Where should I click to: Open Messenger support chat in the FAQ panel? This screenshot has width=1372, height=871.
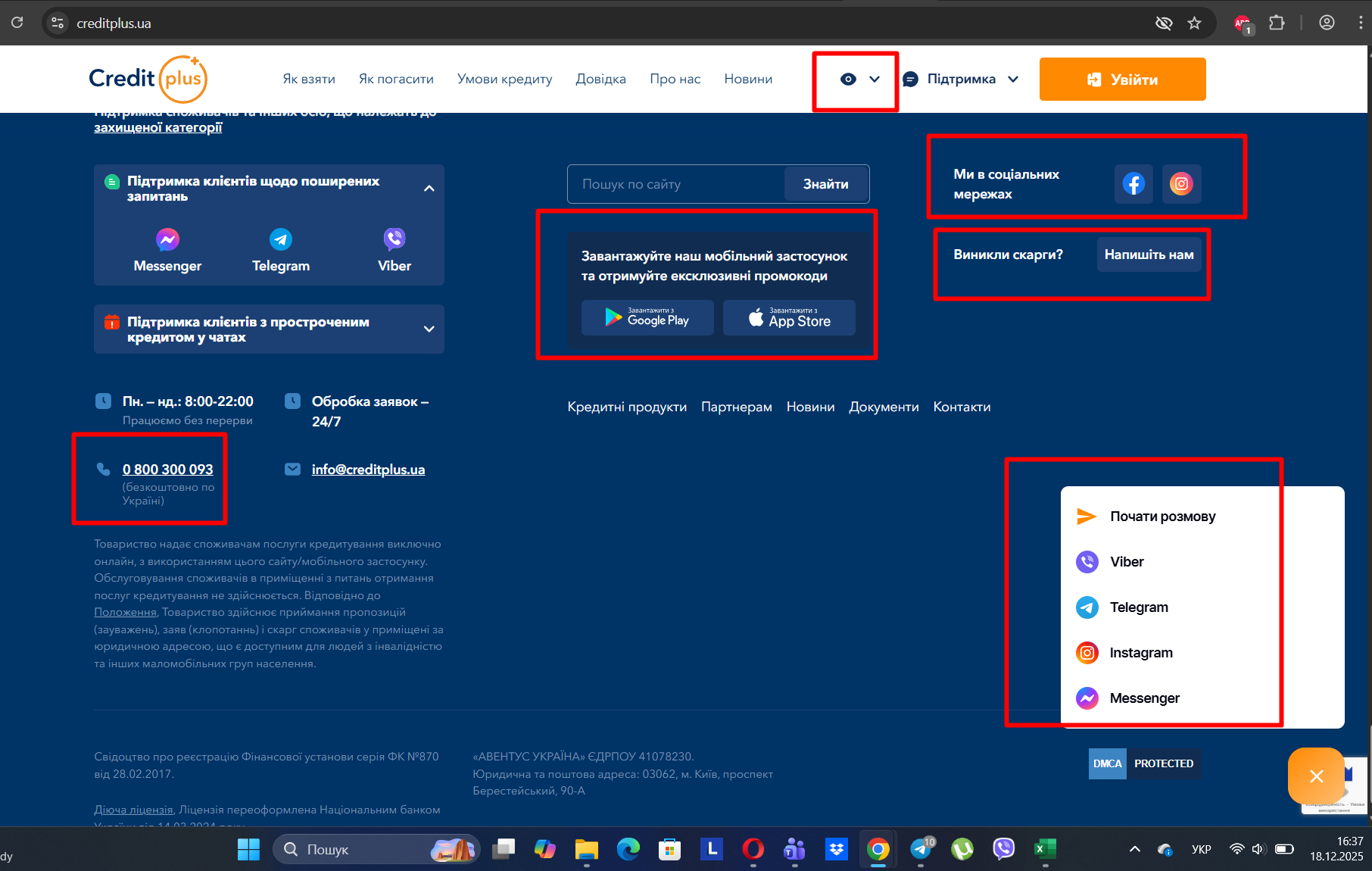click(x=167, y=251)
